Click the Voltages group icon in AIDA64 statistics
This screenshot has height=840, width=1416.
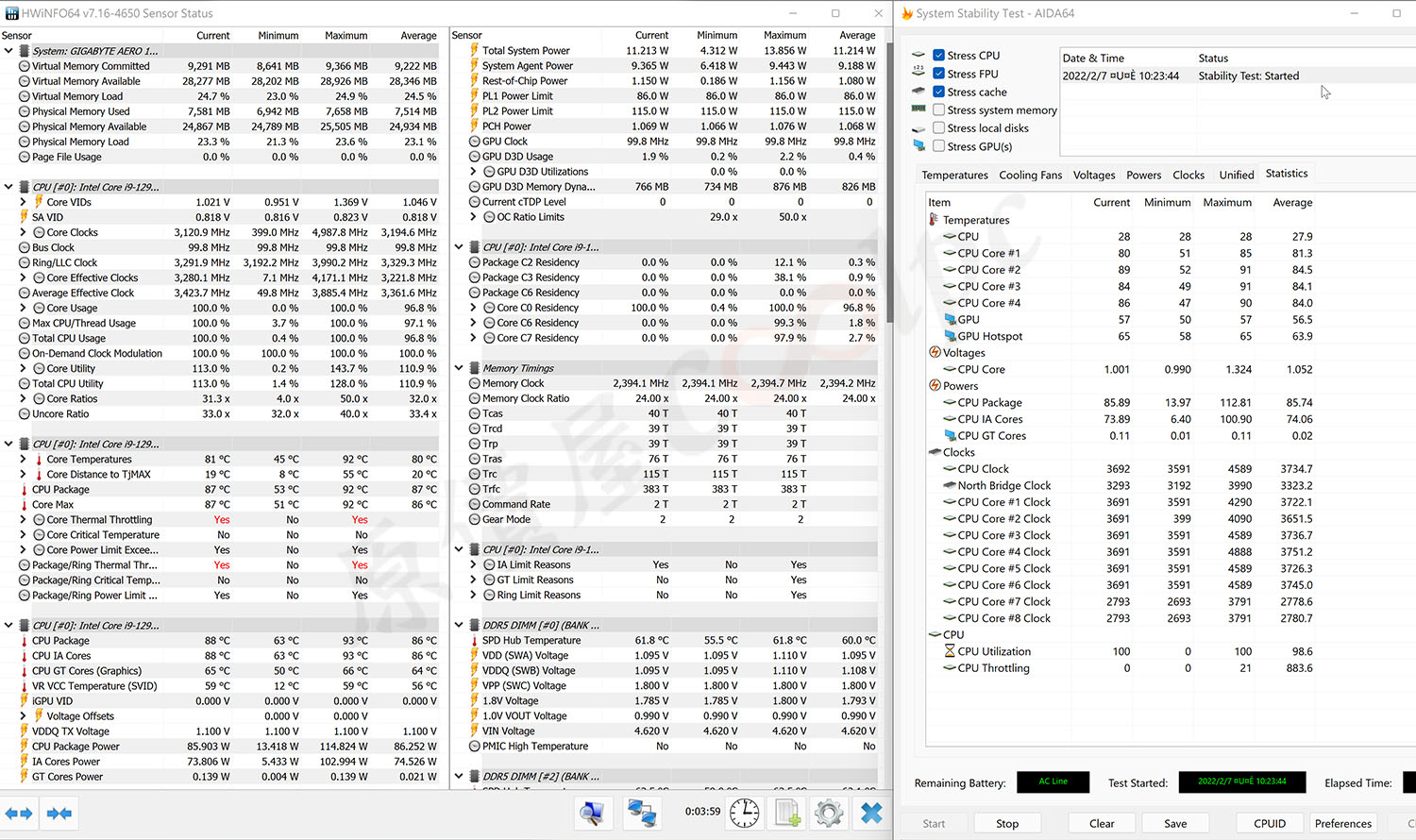[x=935, y=352]
